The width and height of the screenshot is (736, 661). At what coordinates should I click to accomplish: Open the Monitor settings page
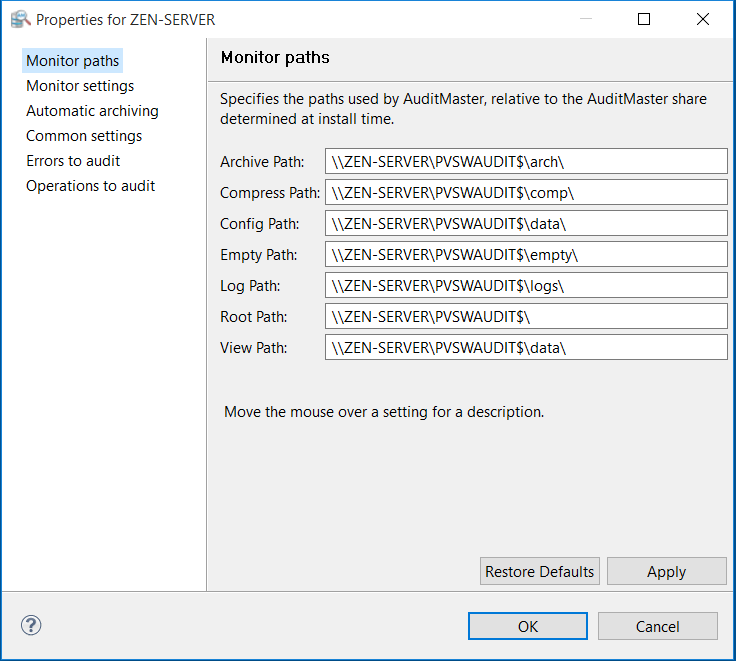coord(80,86)
